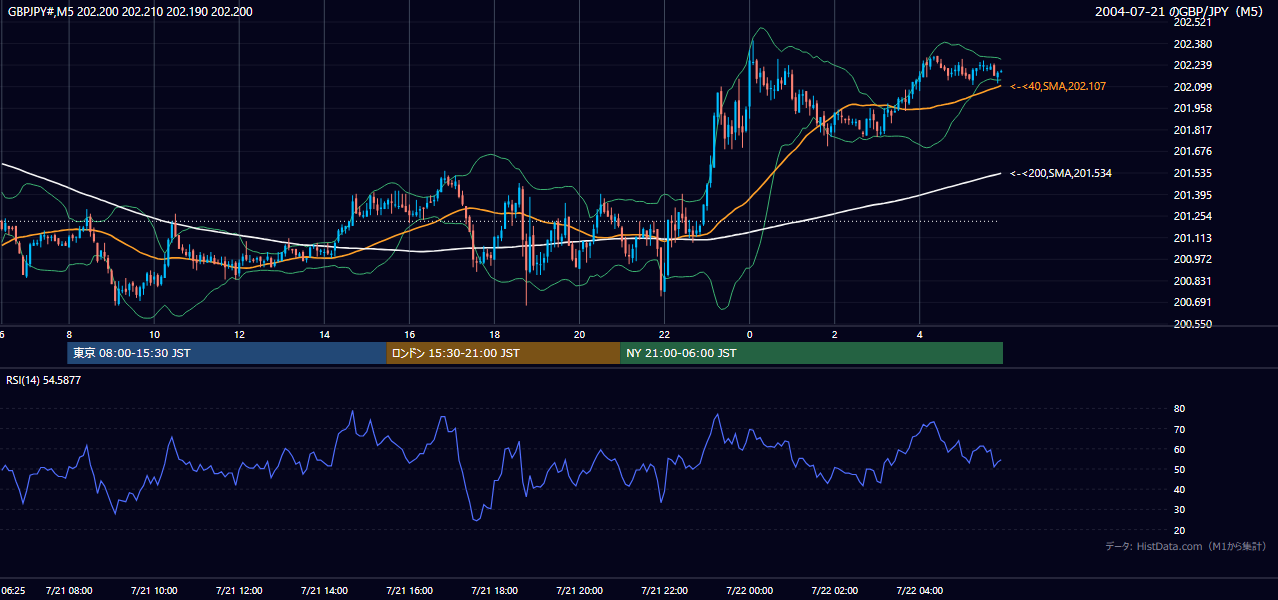Click price axis value 202.521
This screenshot has height=600, width=1278.
[1192, 22]
